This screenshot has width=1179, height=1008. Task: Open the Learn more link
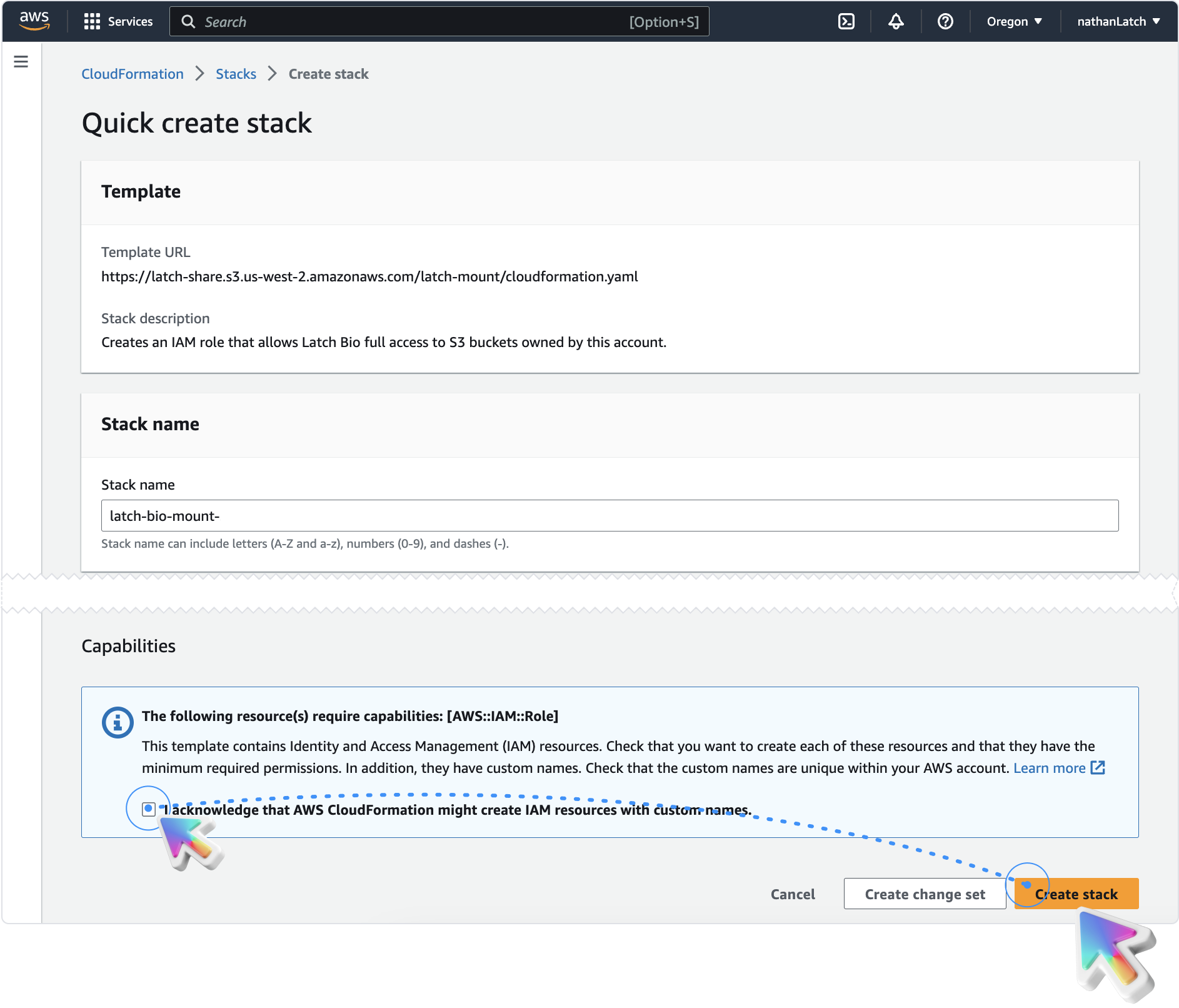(1059, 767)
